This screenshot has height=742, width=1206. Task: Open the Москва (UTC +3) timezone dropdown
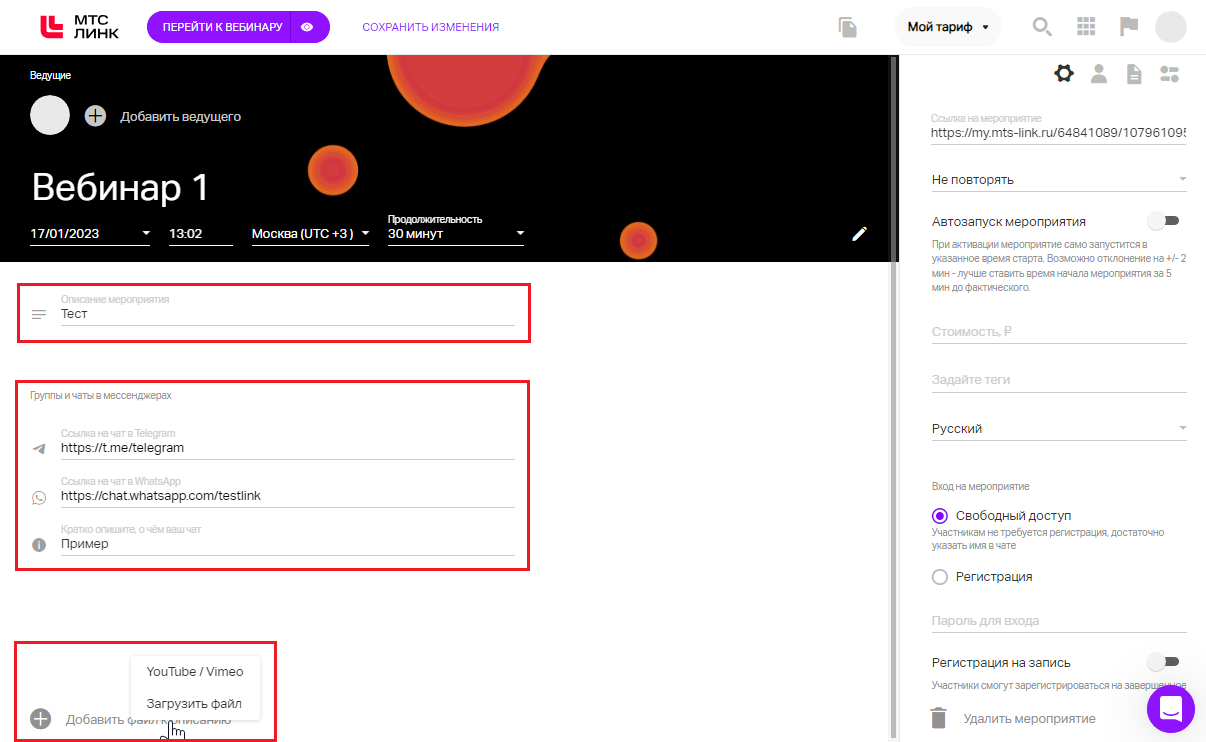coord(310,234)
